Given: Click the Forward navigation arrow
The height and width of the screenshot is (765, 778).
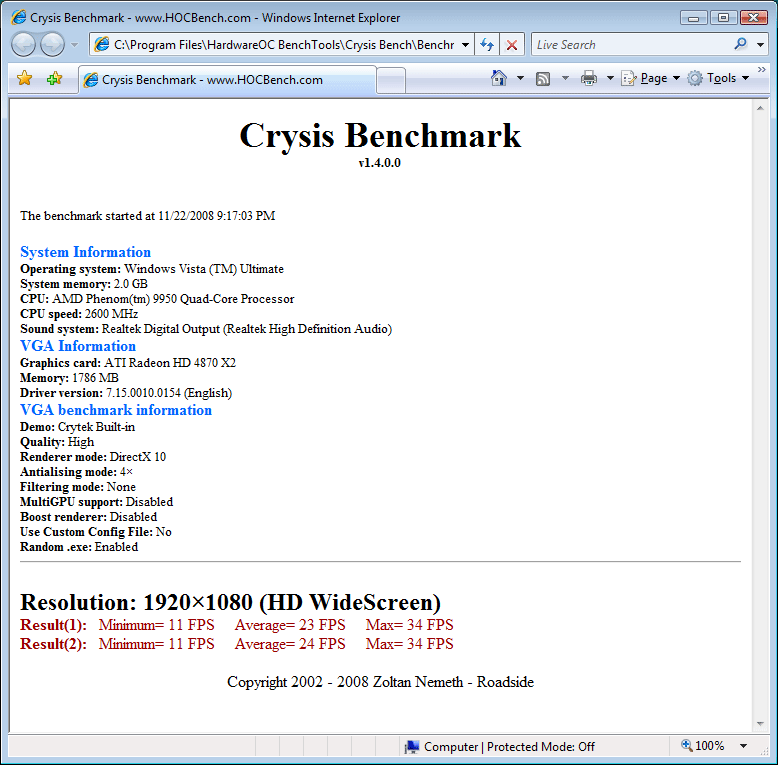Looking at the screenshot, I should point(53,45).
